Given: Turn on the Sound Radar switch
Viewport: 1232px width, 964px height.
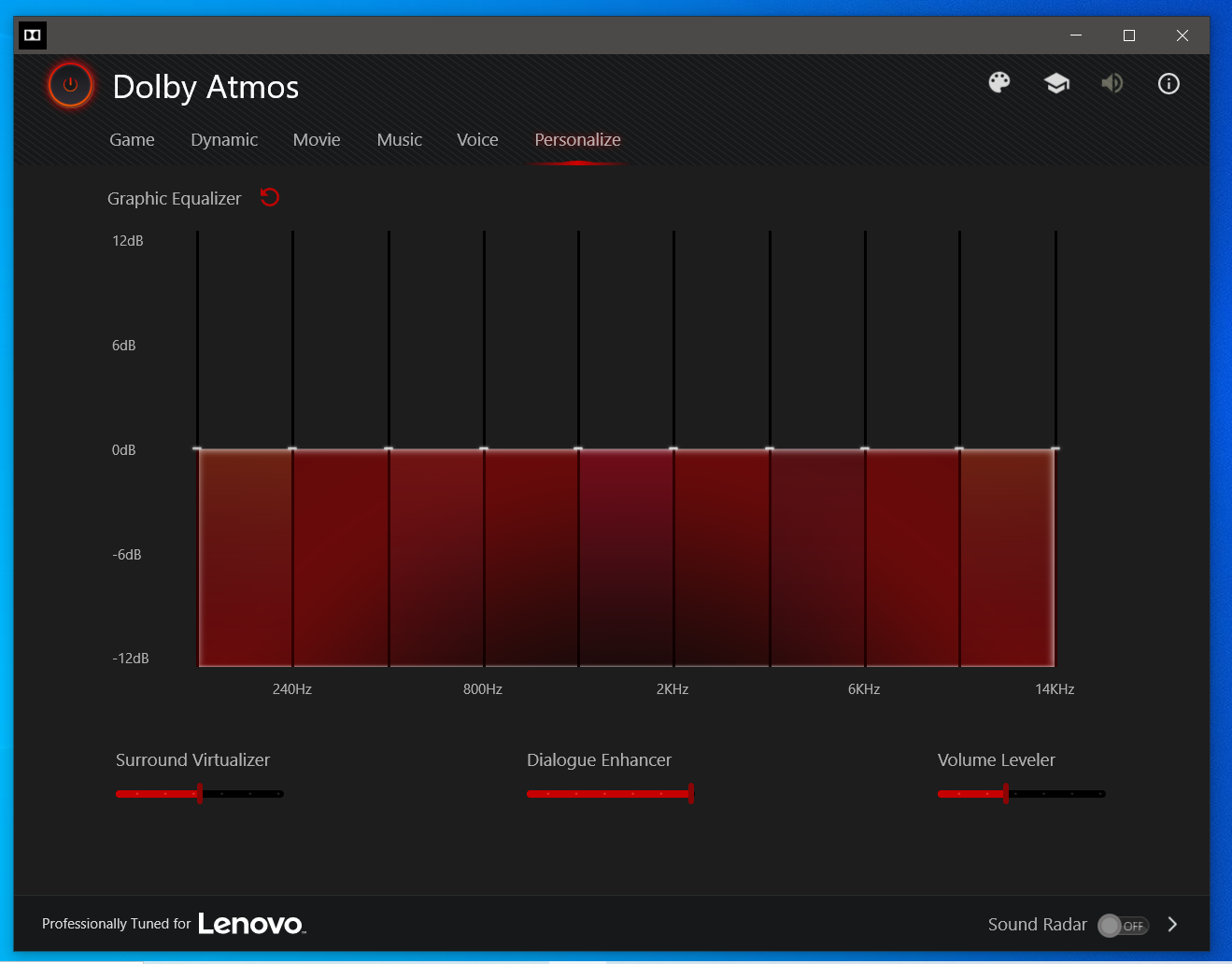Looking at the screenshot, I should tap(1123, 925).
